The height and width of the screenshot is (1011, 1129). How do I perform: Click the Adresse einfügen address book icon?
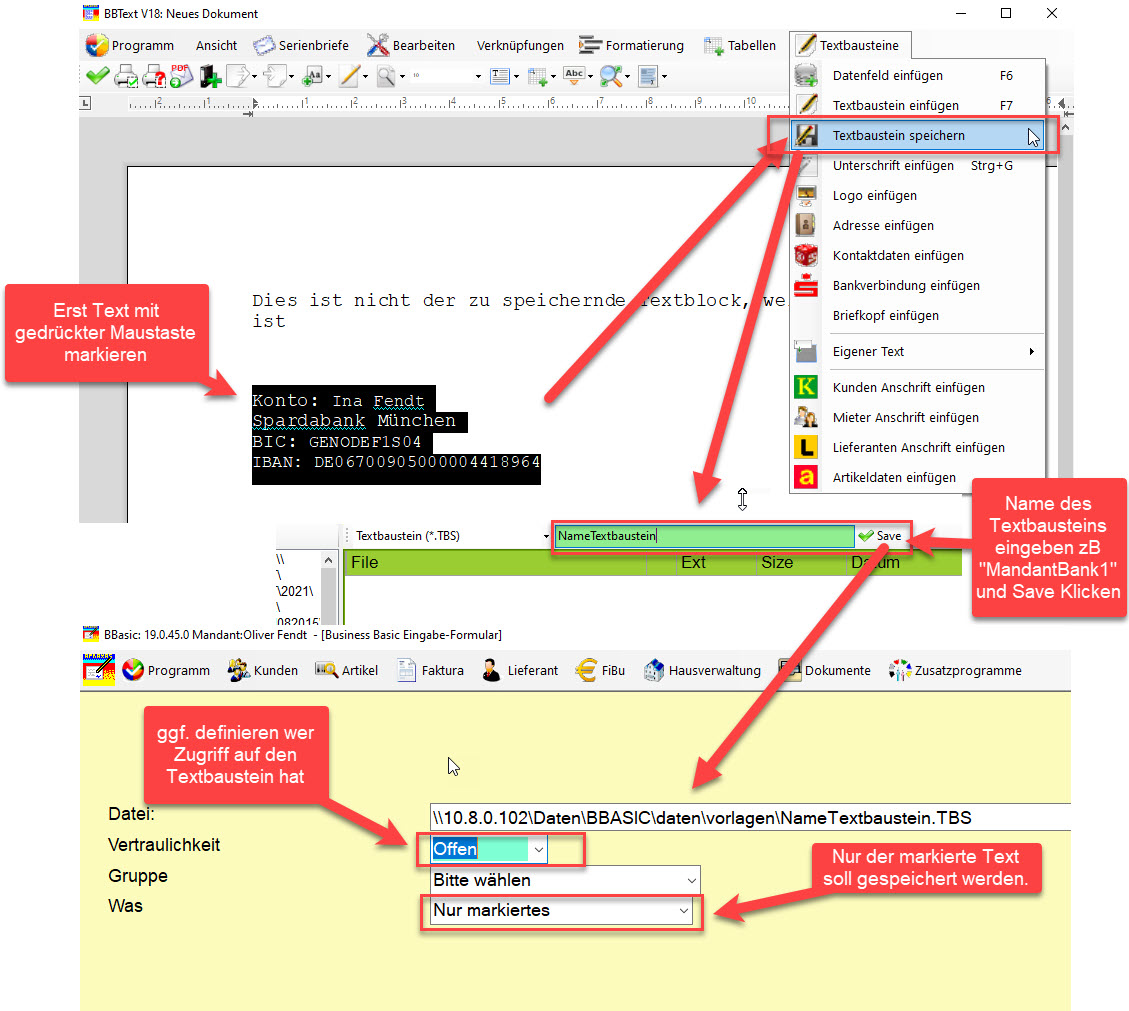(x=806, y=225)
